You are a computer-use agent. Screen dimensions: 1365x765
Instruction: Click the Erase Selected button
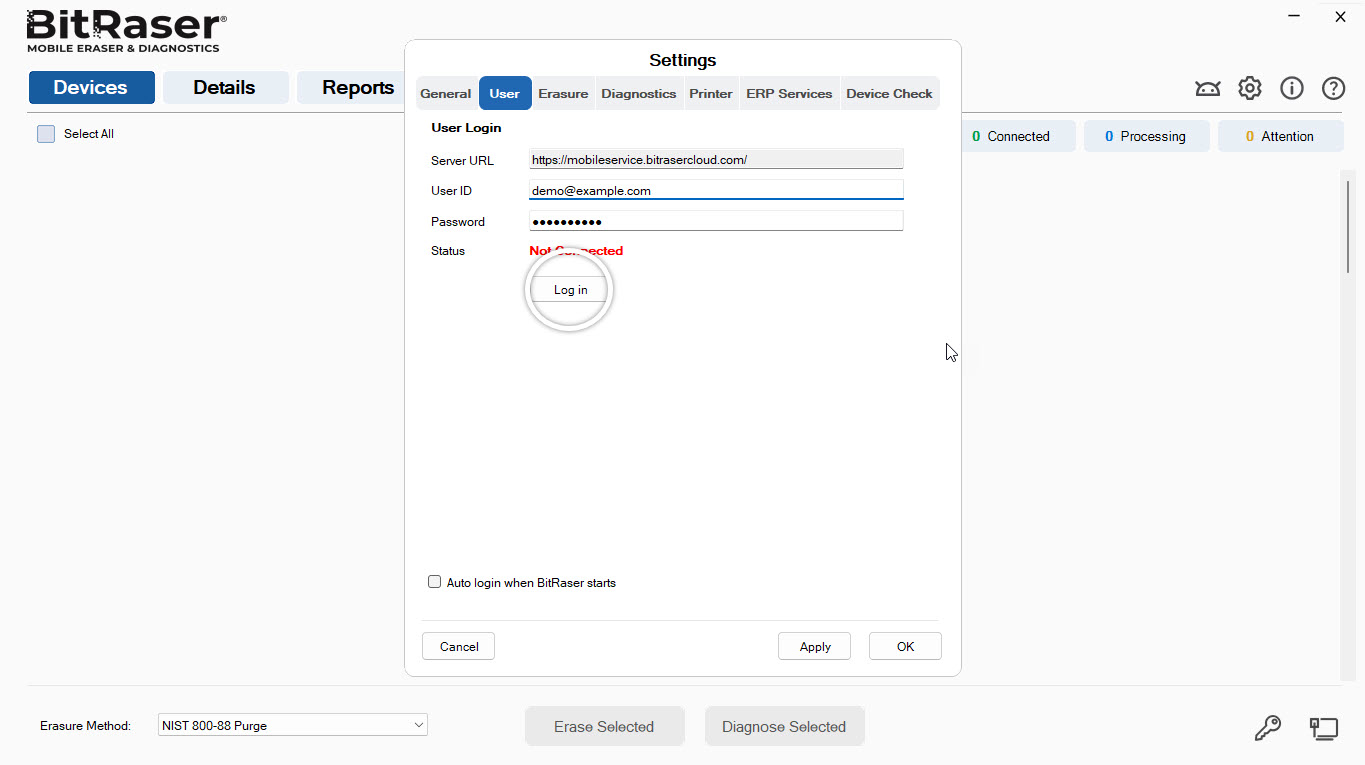pyautogui.click(x=604, y=726)
